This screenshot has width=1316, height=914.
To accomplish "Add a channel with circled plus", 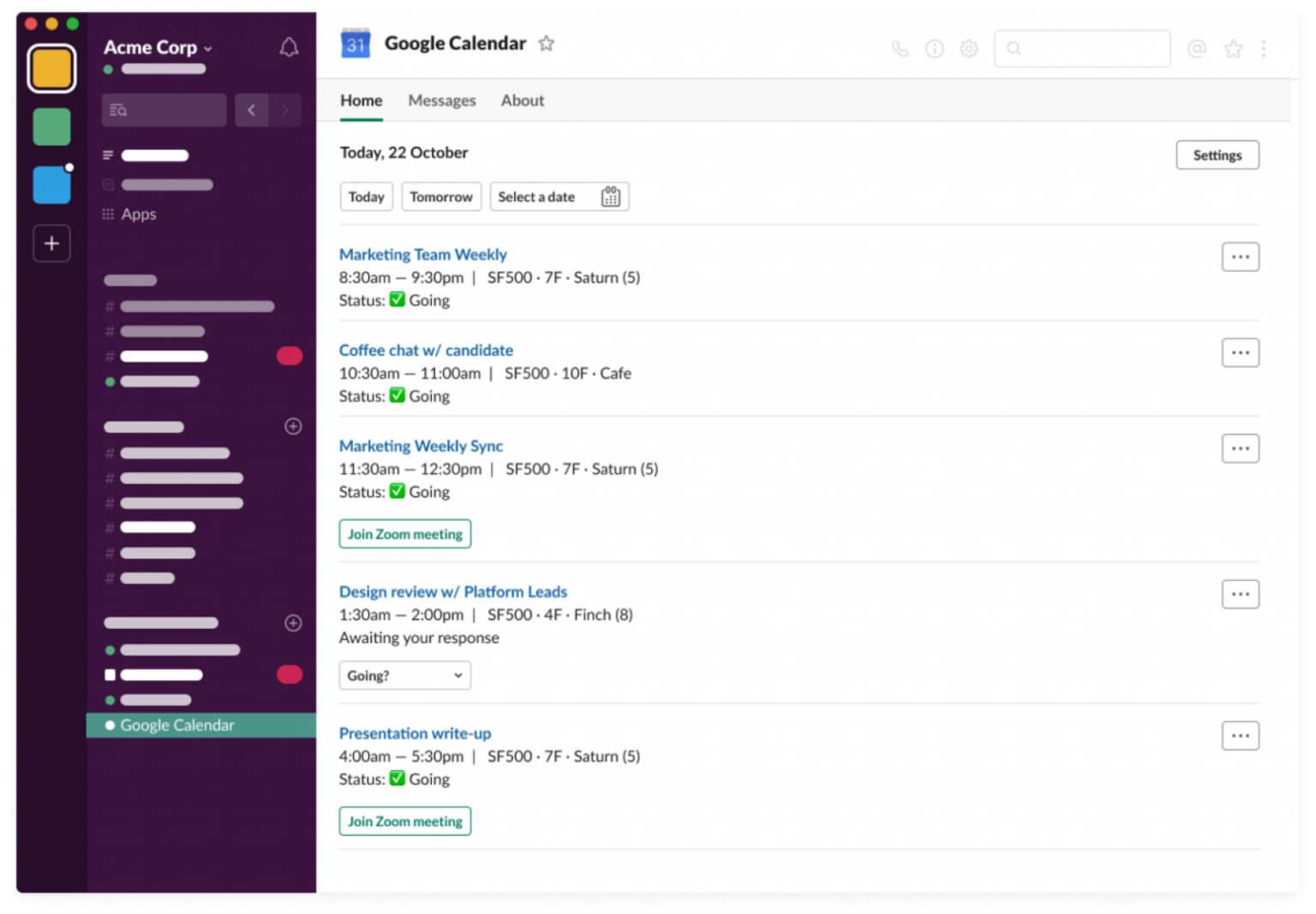I will (x=293, y=427).
